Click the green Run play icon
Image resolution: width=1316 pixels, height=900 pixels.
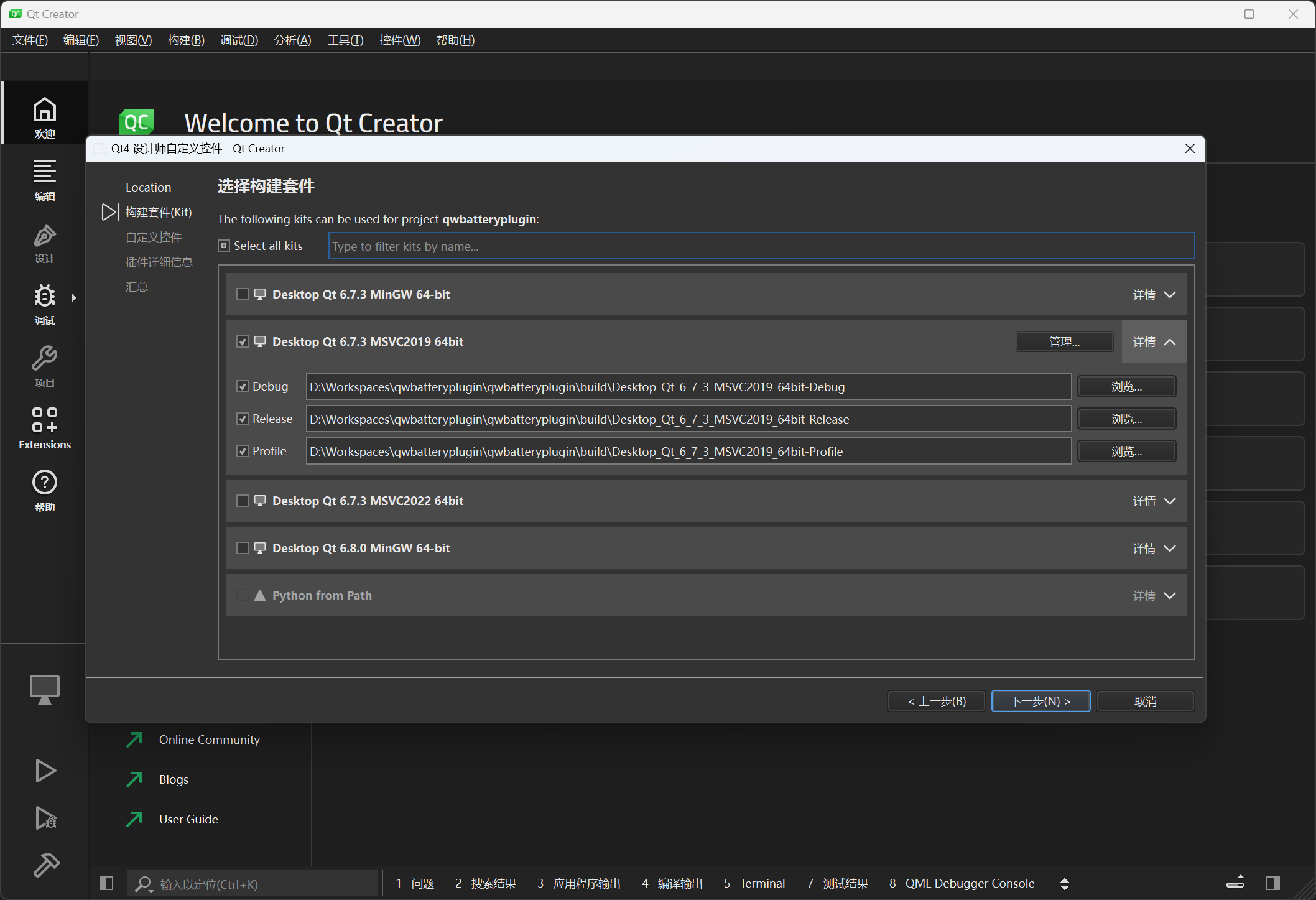(x=45, y=771)
